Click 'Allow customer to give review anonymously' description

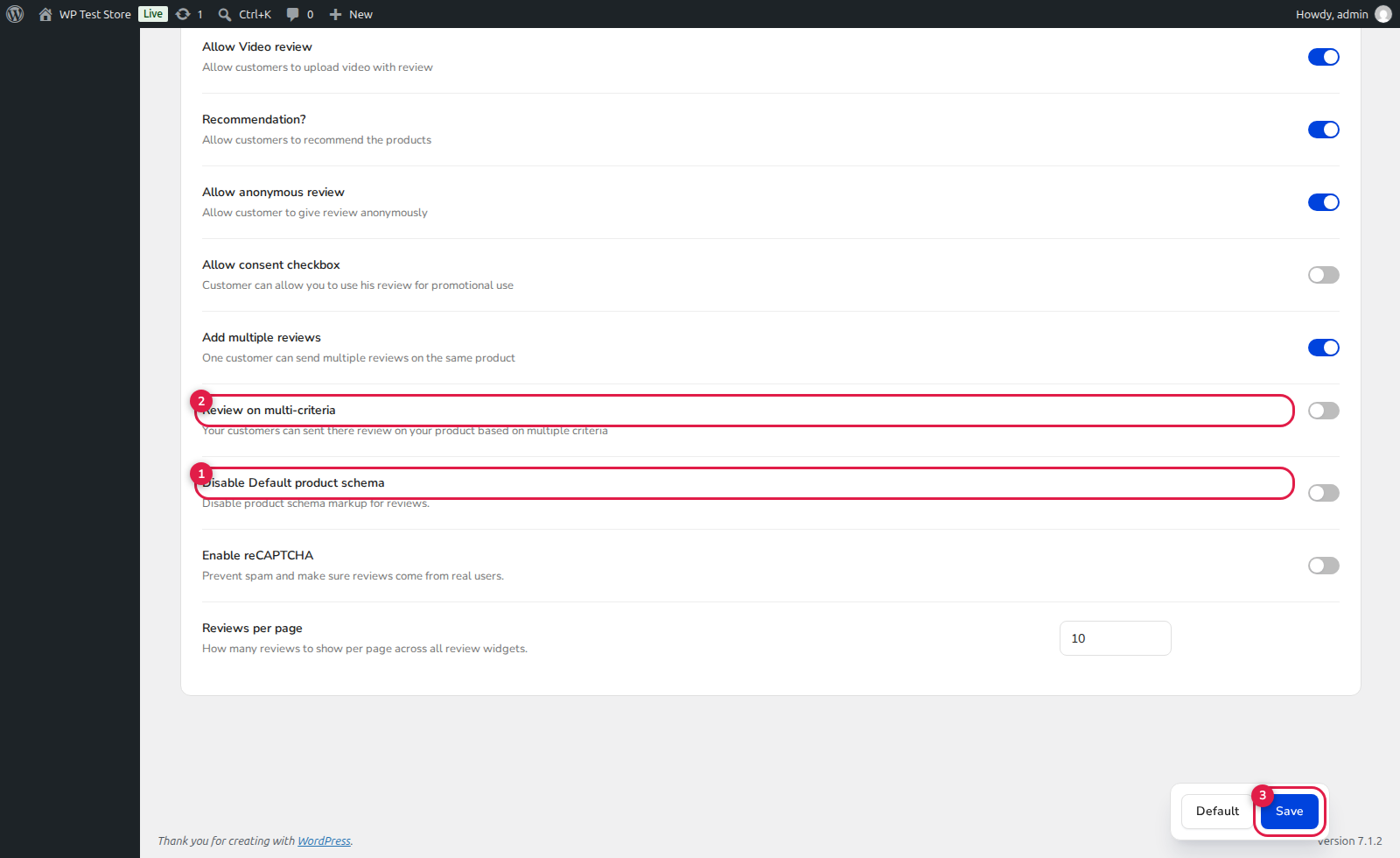point(315,213)
